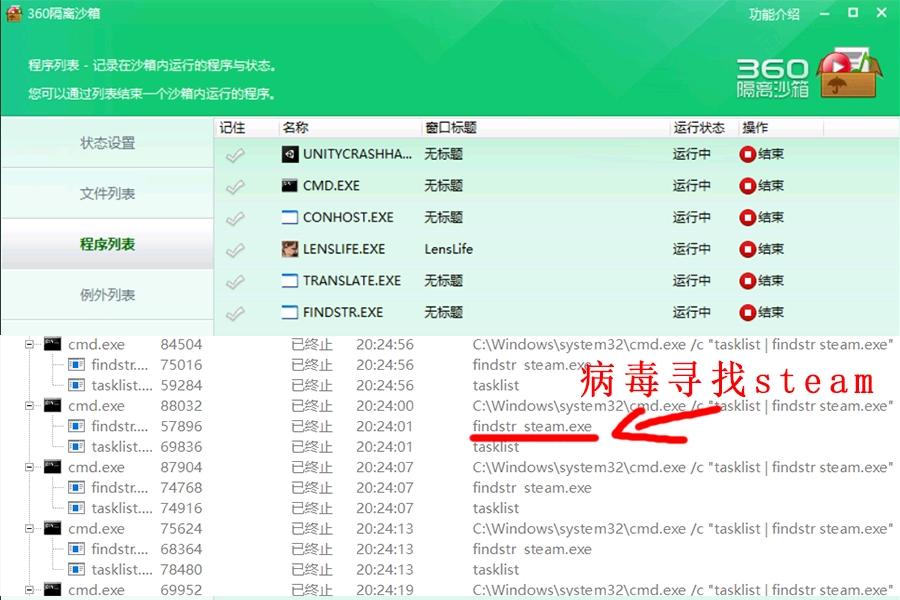Click the findstr 68364 process icon
Screen dimensions: 900x600
[76, 549]
